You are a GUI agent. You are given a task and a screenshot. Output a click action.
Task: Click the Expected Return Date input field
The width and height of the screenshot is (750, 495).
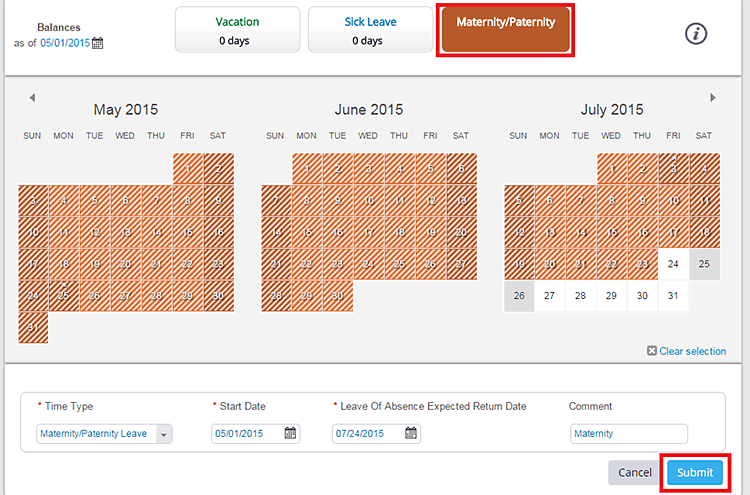click(367, 434)
